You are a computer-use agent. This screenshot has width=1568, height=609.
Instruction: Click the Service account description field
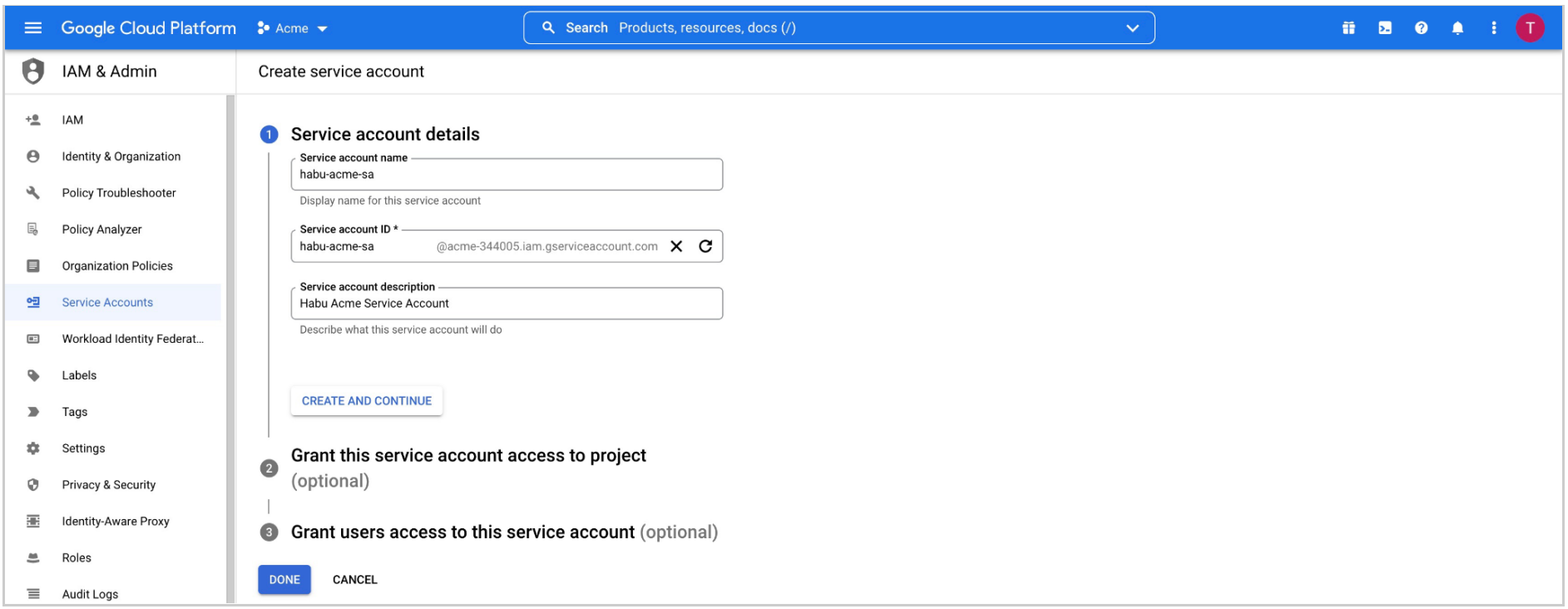[506, 304]
